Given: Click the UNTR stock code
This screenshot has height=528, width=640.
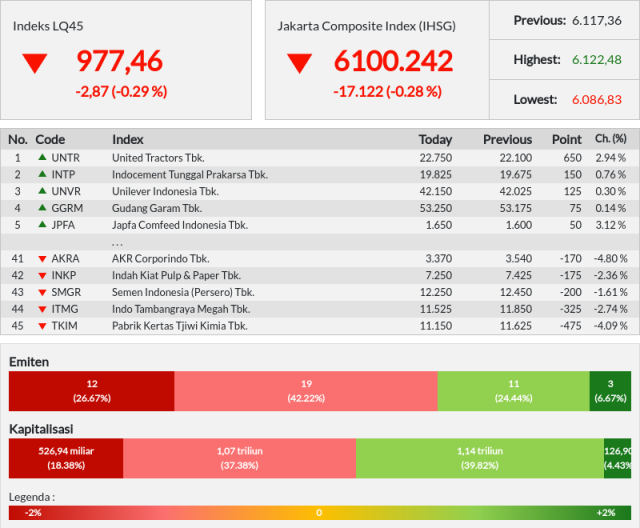Looking at the screenshot, I should click(x=65, y=158).
